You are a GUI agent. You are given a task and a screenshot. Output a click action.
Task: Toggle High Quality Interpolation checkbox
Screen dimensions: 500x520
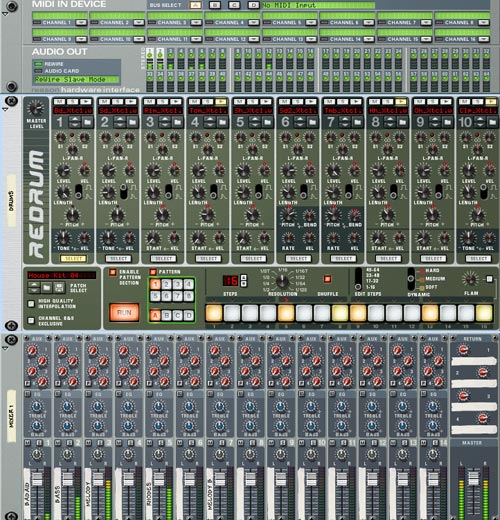tap(31, 304)
